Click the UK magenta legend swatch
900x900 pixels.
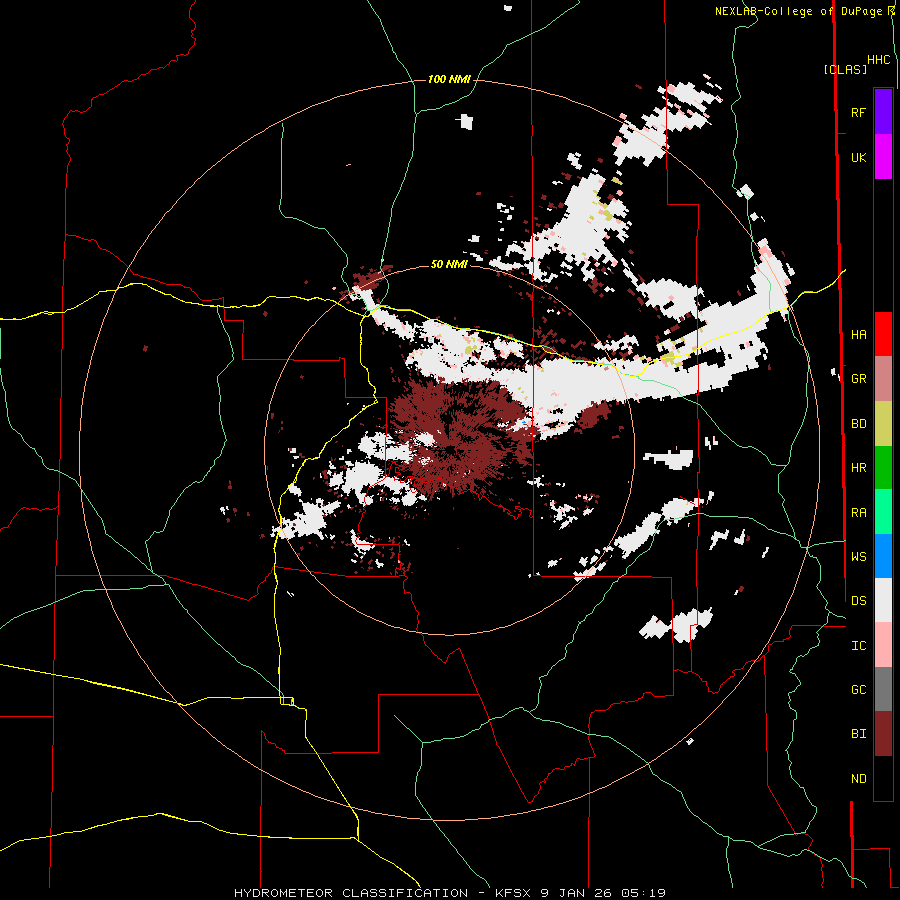pos(883,157)
